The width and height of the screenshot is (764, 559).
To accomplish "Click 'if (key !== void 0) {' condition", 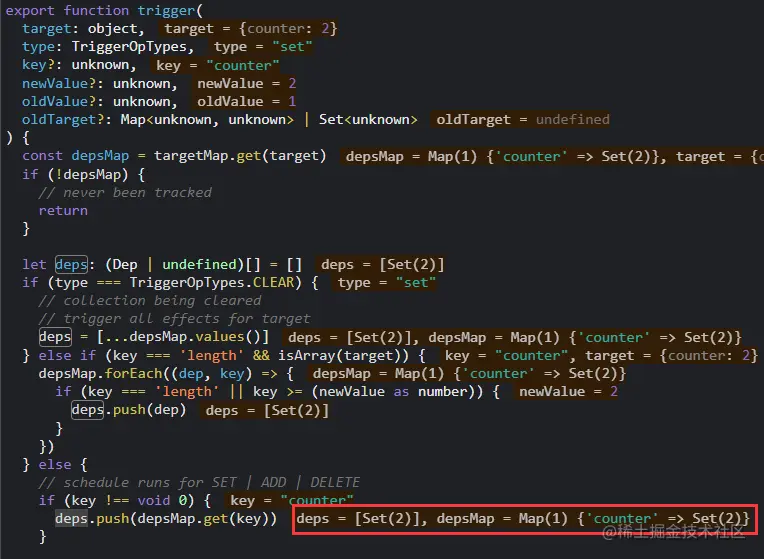I will (125, 501).
